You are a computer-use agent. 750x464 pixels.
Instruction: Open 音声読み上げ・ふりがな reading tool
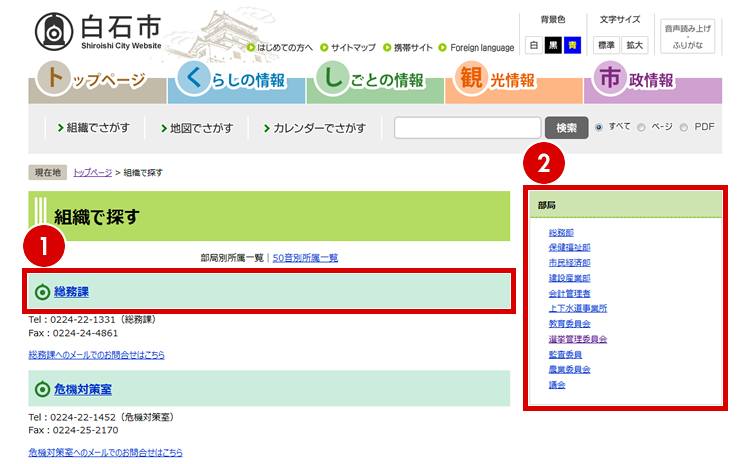(x=685, y=37)
